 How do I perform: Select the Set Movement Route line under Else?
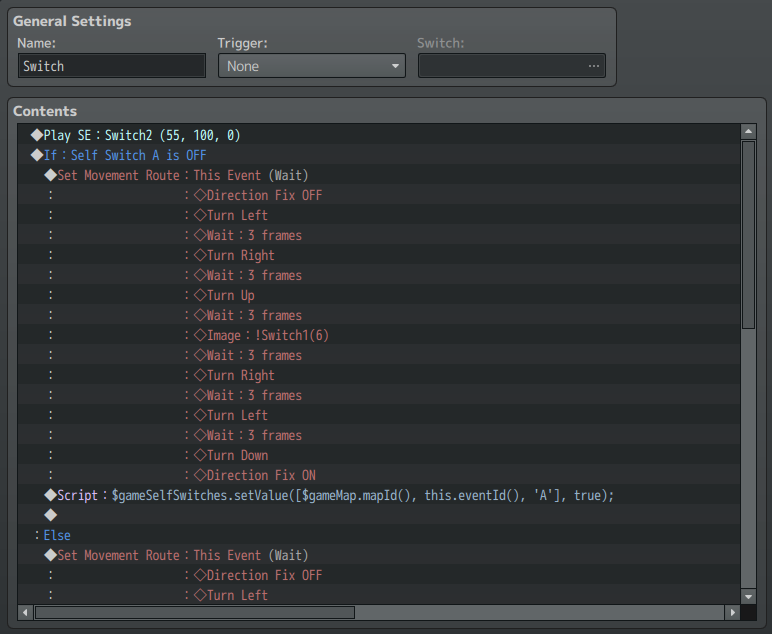(379, 555)
